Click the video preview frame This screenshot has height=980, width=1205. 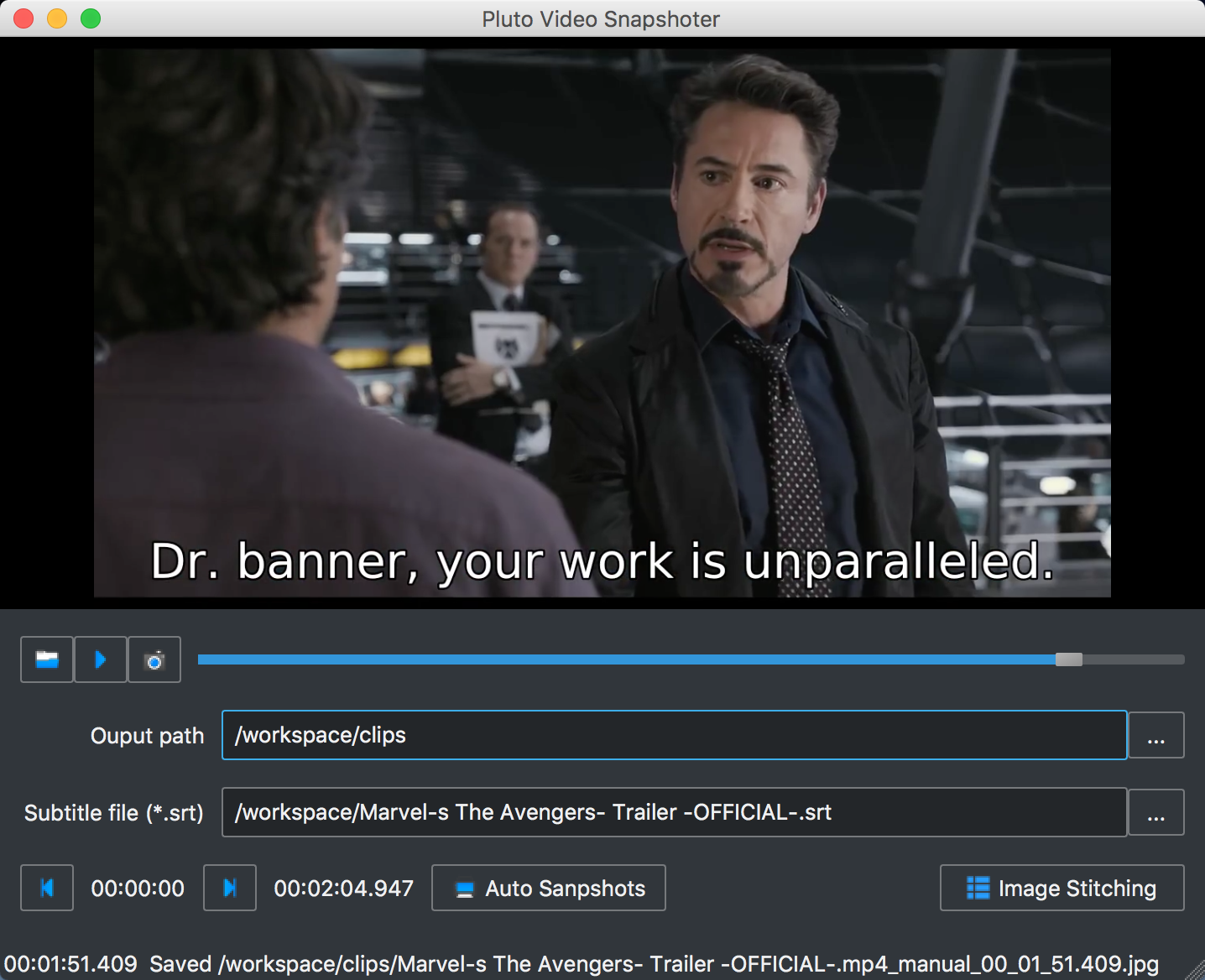click(x=602, y=323)
